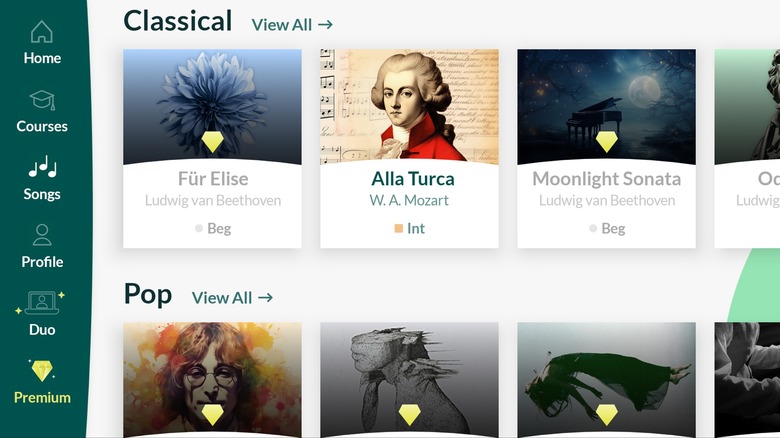Open View All for Classical songs

tap(292, 24)
